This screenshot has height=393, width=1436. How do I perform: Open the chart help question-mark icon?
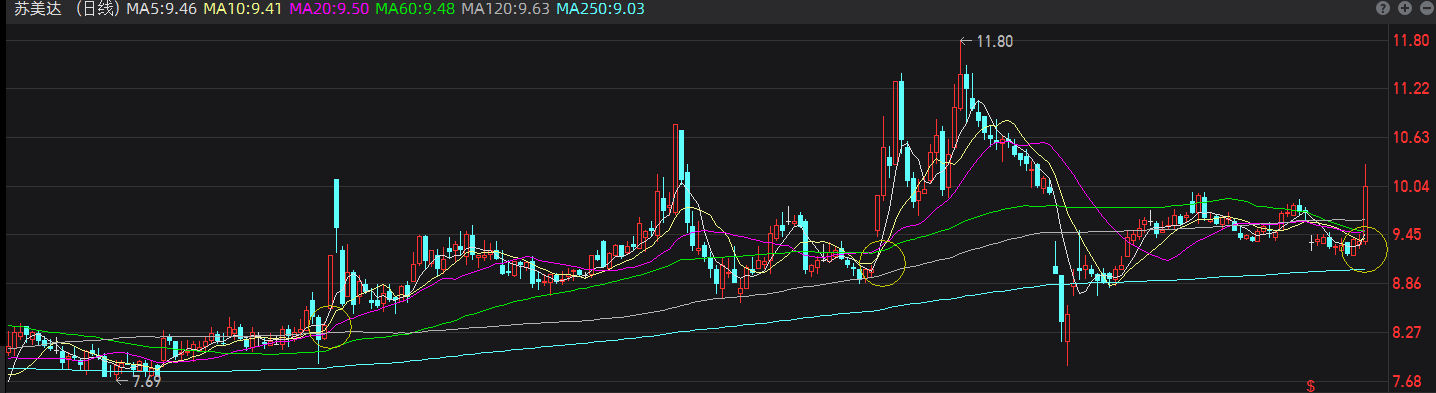click(x=1383, y=8)
